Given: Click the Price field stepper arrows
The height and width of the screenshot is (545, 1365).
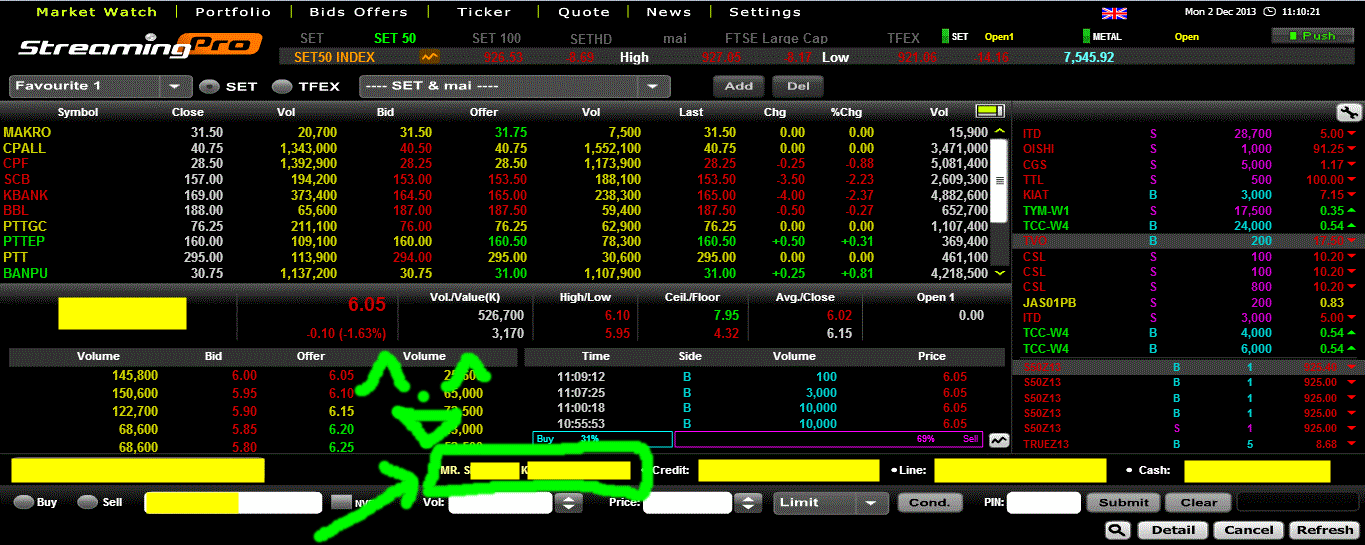Looking at the screenshot, I should (747, 503).
